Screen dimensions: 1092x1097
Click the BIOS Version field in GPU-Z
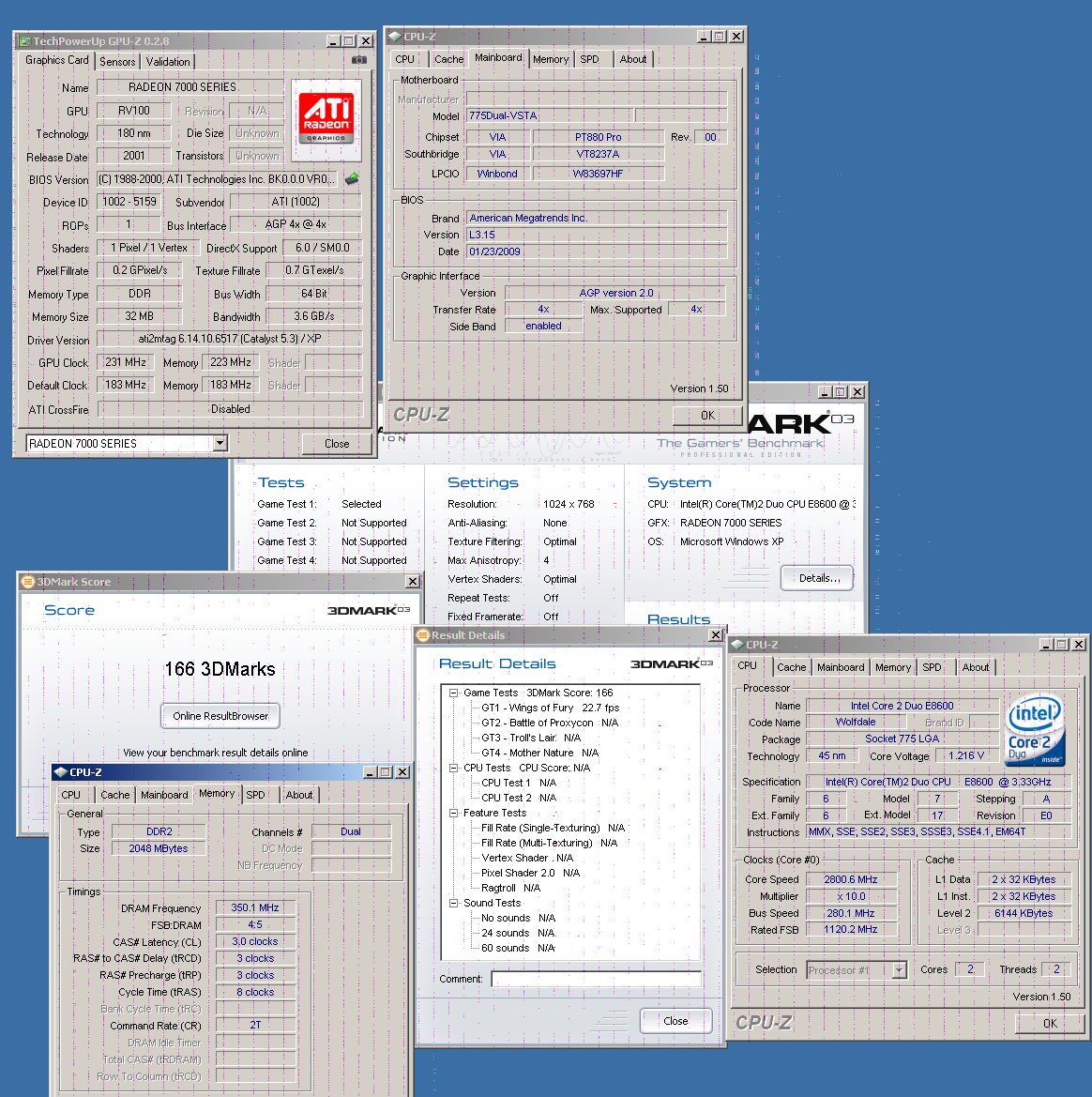pyautogui.click(x=217, y=179)
